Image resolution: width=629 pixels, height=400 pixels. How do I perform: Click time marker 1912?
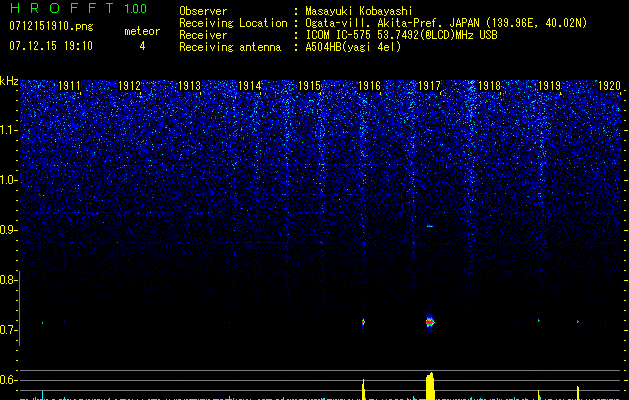click(130, 86)
